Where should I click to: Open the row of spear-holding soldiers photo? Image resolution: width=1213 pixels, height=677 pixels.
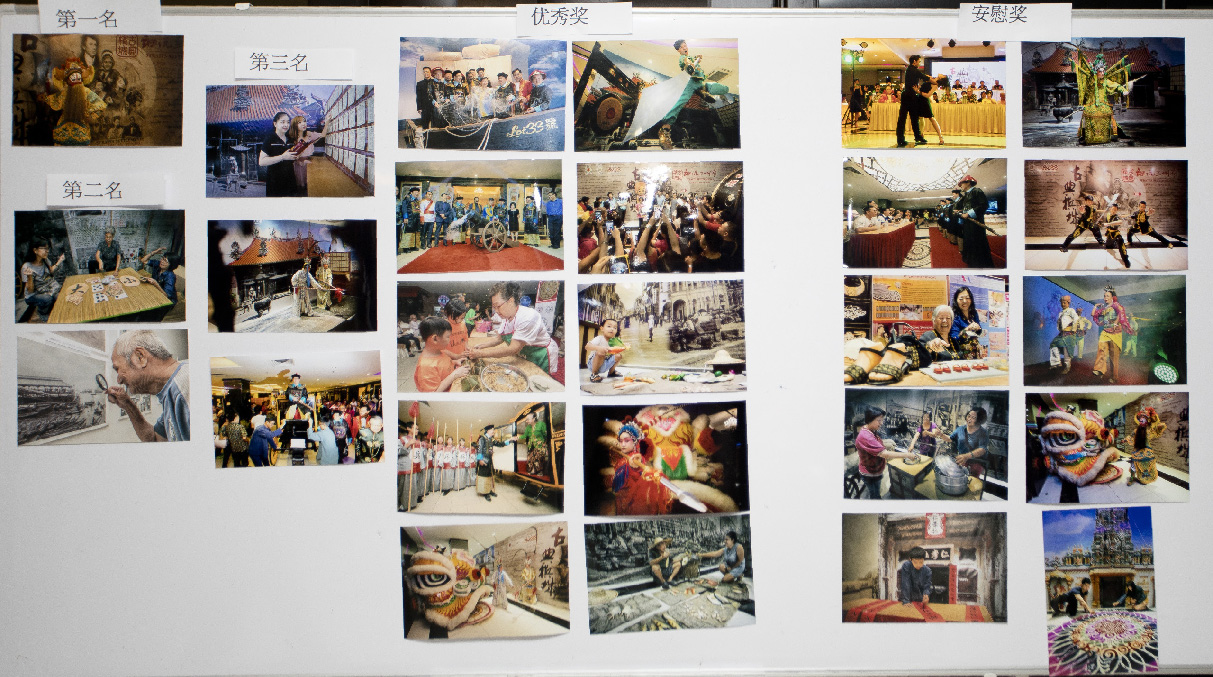pyautogui.click(x=482, y=457)
